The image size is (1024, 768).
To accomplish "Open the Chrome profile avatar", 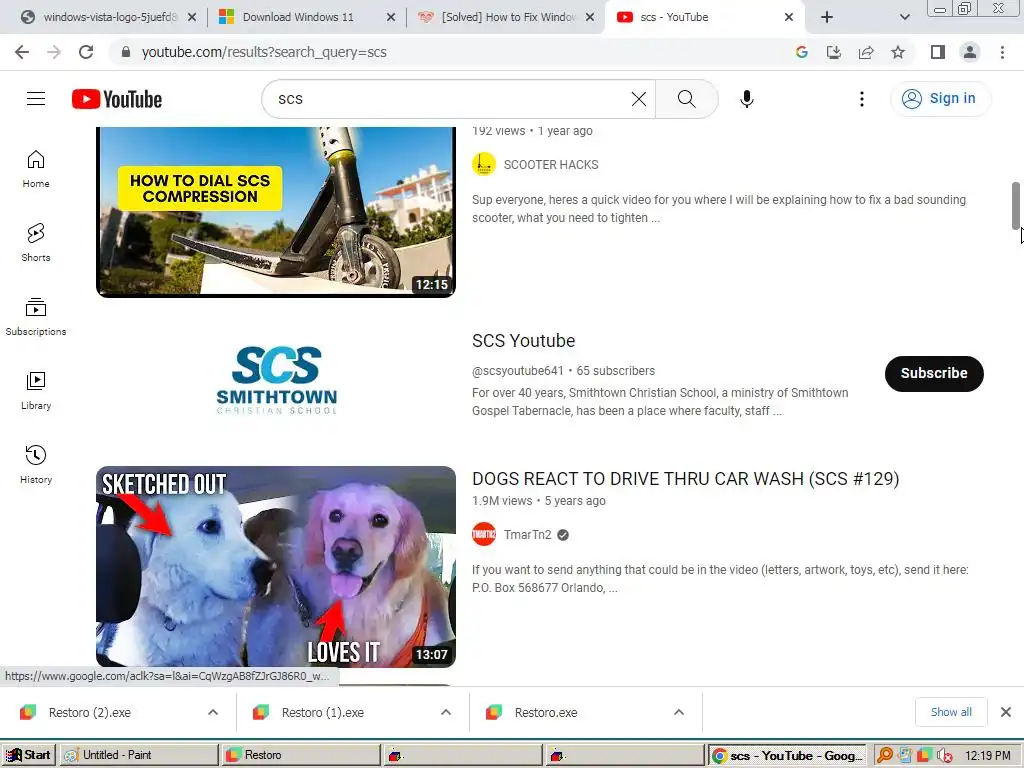I will click(970, 52).
